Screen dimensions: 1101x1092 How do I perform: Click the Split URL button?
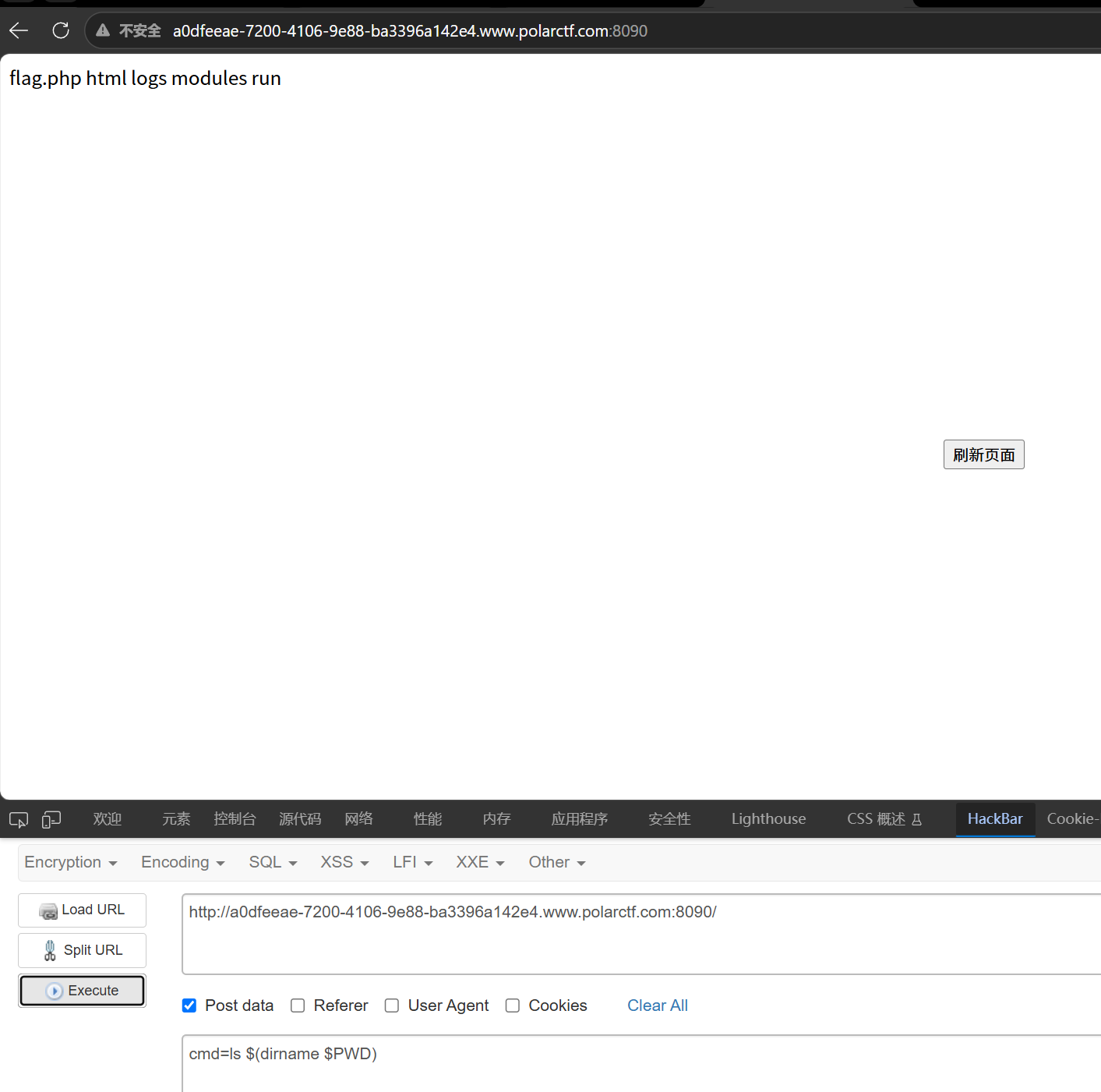pyautogui.click(x=82, y=950)
